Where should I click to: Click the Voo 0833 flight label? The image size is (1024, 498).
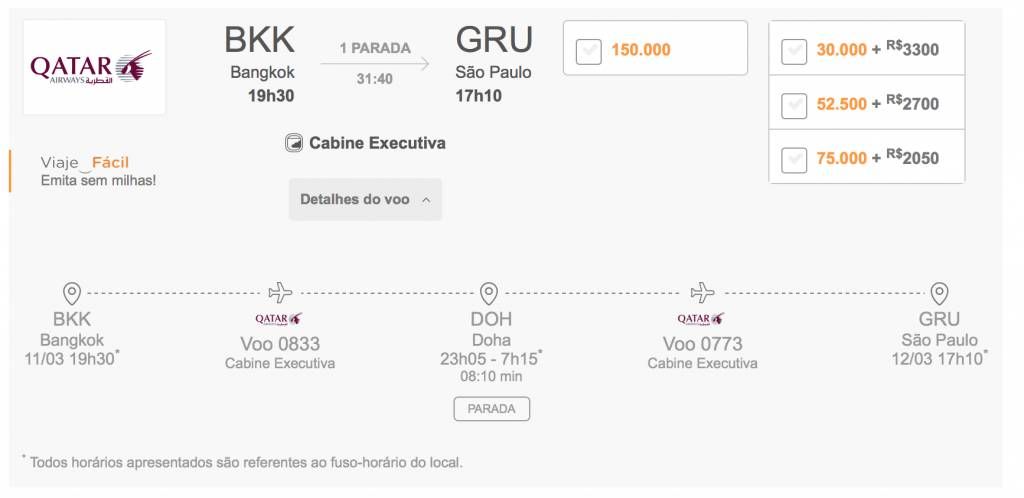(x=280, y=343)
